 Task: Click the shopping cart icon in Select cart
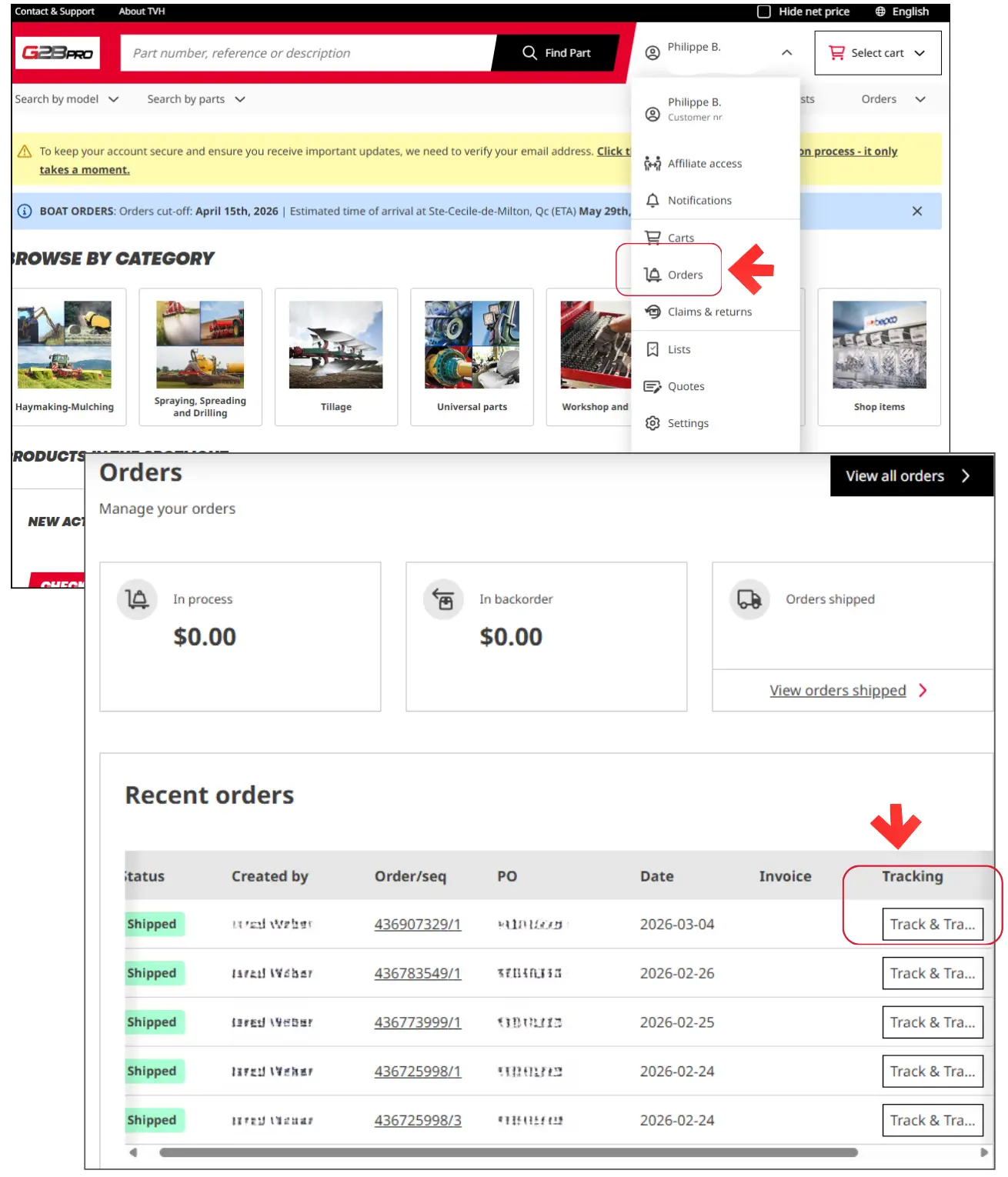click(x=836, y=53)
